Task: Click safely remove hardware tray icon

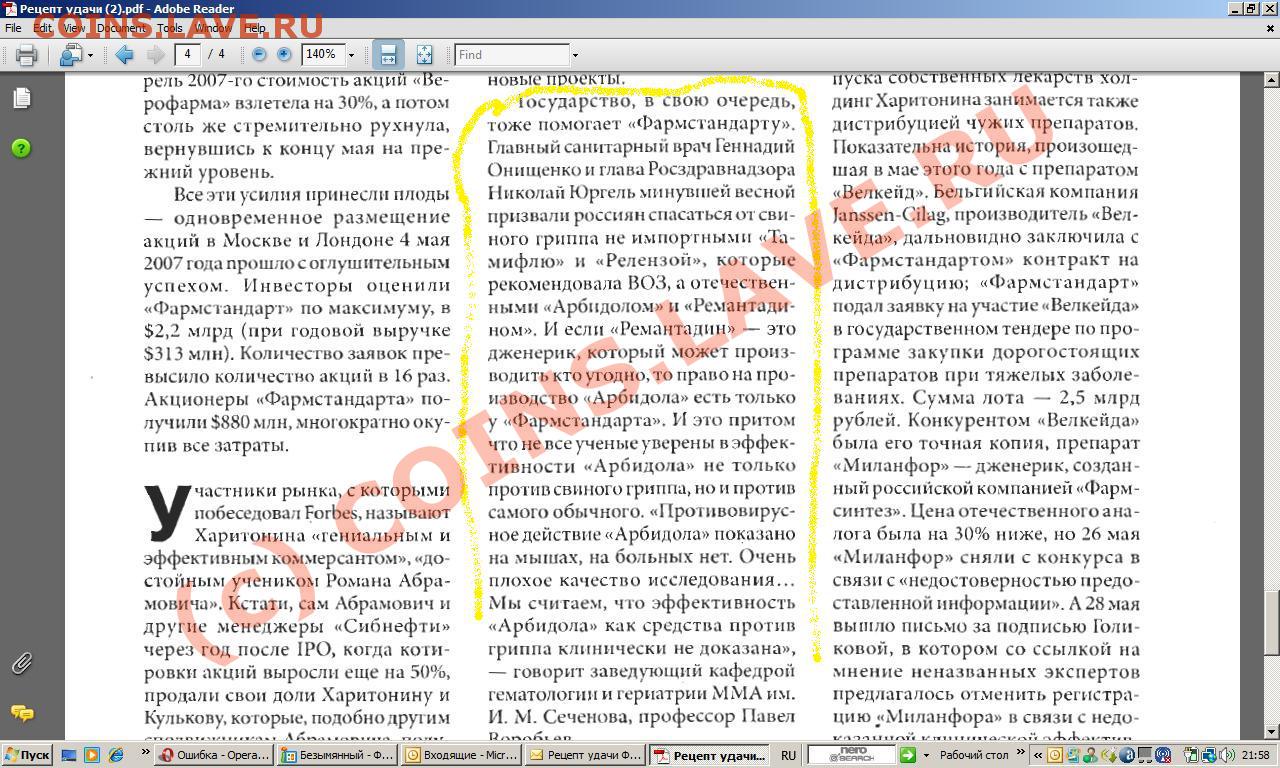Action: (x=1192, y=756)
